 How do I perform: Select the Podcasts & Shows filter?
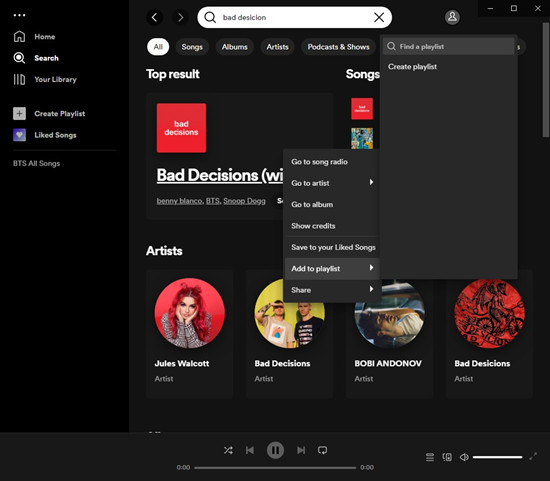coord(338,47)
